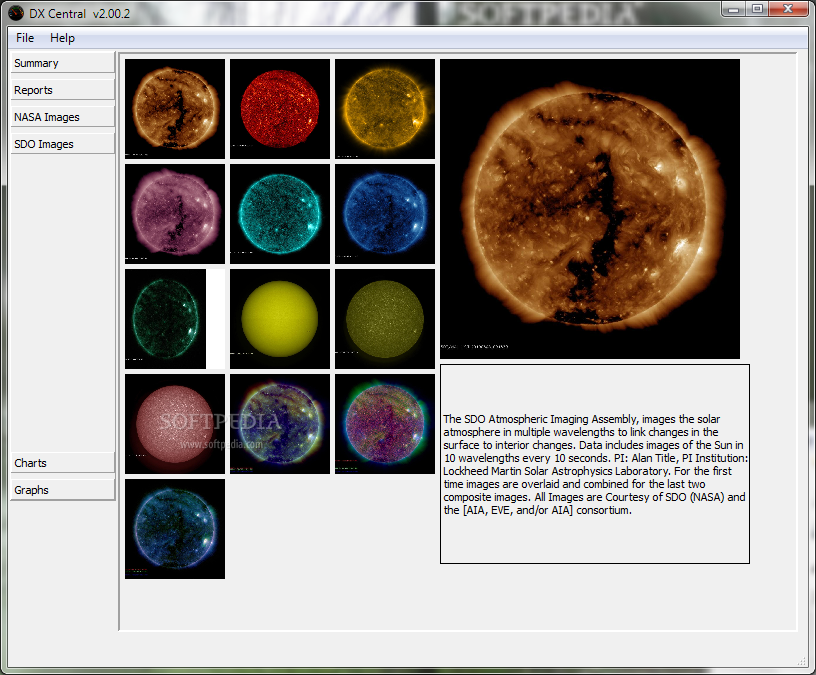Screen dimensions: 816x675
Task: Select the magenta-green composite sun thumbnail
Action: tap(385, 424)
